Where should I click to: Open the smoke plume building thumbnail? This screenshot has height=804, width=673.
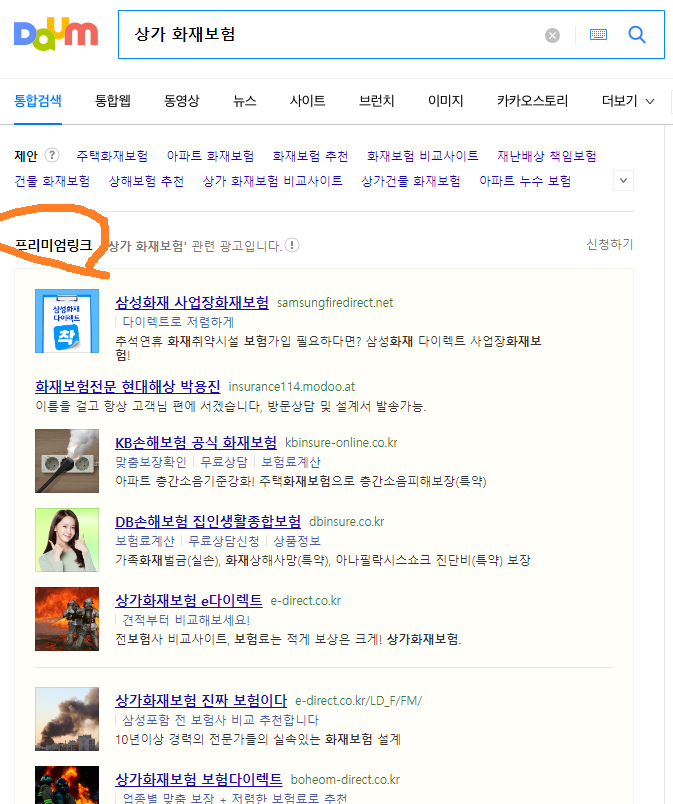click(67, 719)
